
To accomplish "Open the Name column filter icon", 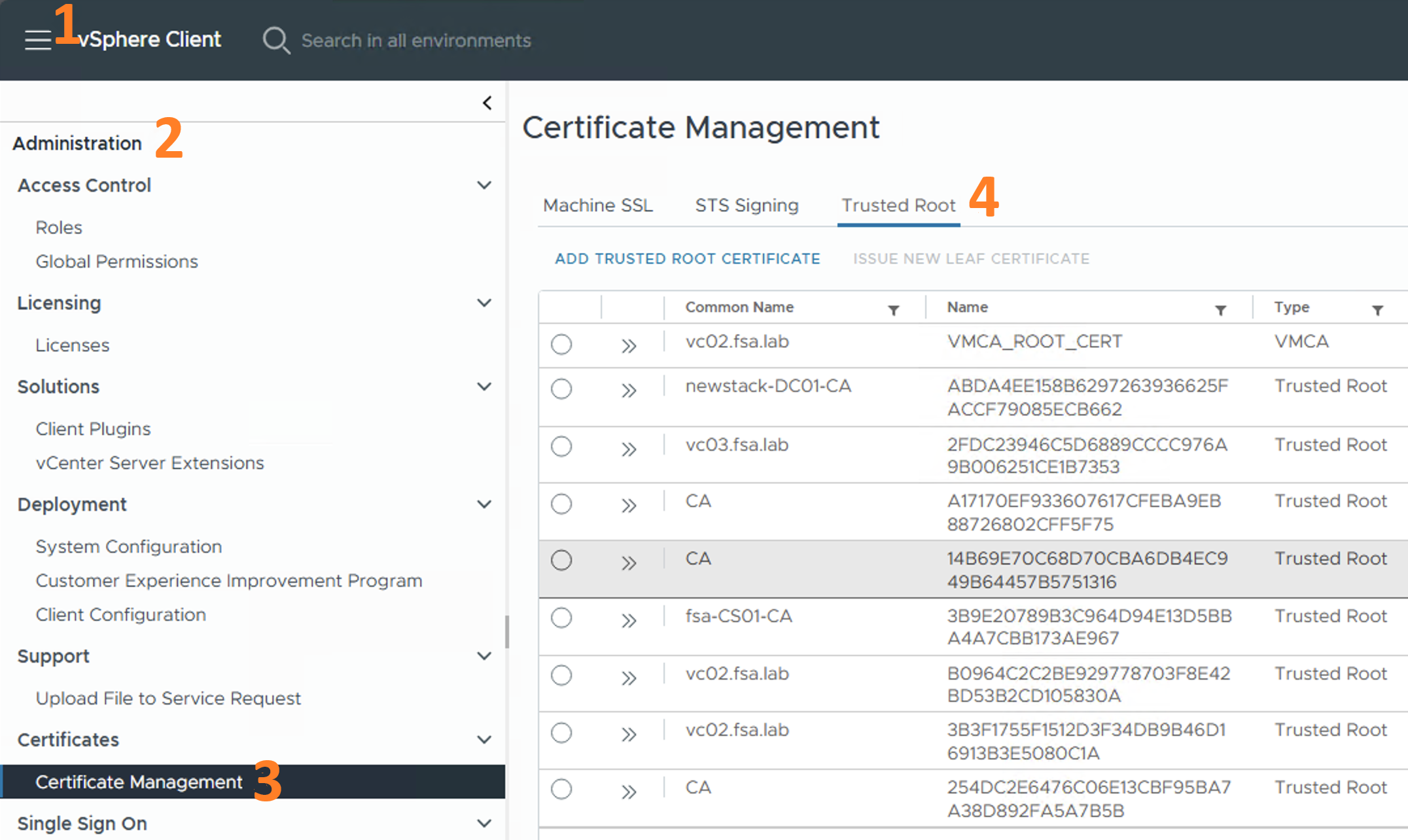I will [1221, 310].
